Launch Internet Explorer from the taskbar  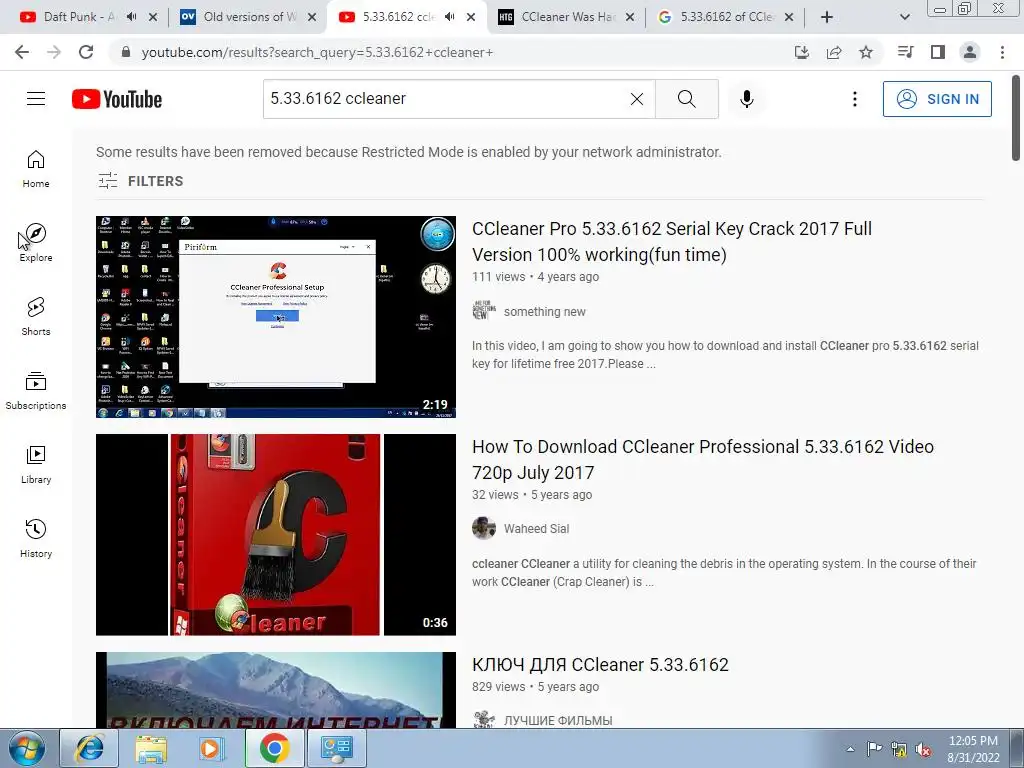[x=89, y=748]
